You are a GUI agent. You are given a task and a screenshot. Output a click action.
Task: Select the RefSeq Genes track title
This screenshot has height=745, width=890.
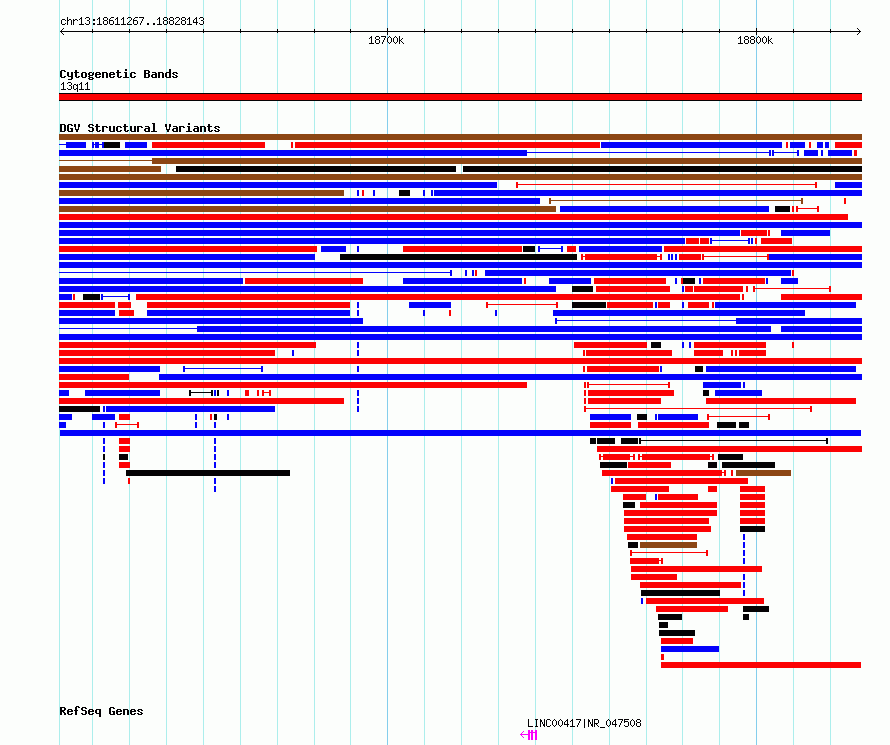pyautogui.click(x=101, y=711)
